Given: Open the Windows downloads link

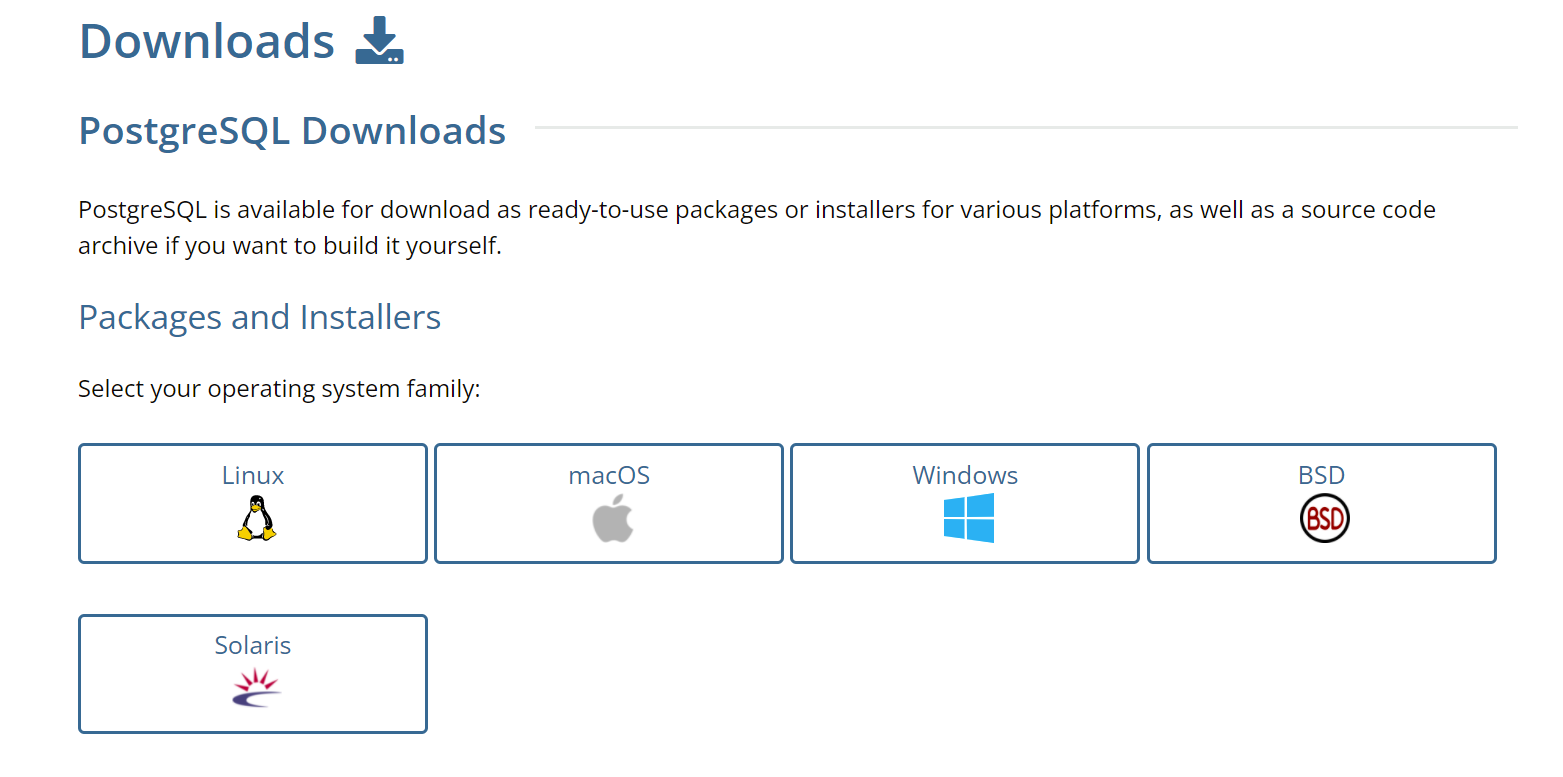Looking at the screenshot, I should pyautogui.click(x=965, y=503).
